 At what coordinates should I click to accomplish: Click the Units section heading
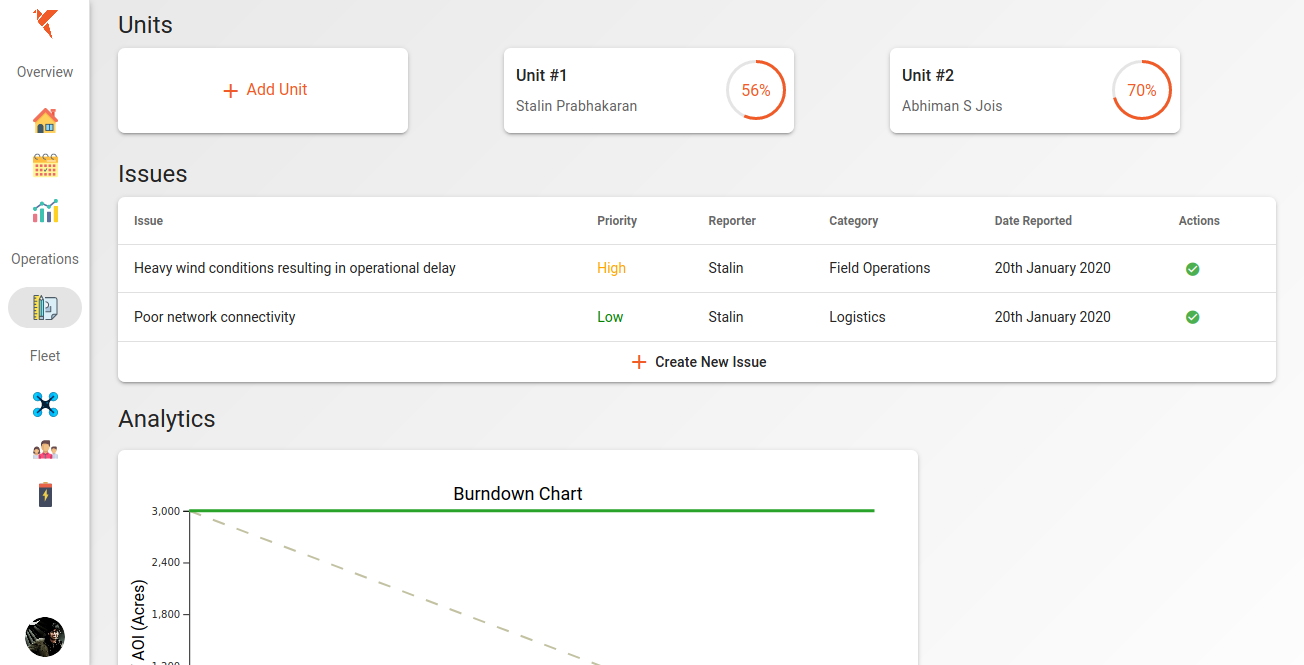145,25
